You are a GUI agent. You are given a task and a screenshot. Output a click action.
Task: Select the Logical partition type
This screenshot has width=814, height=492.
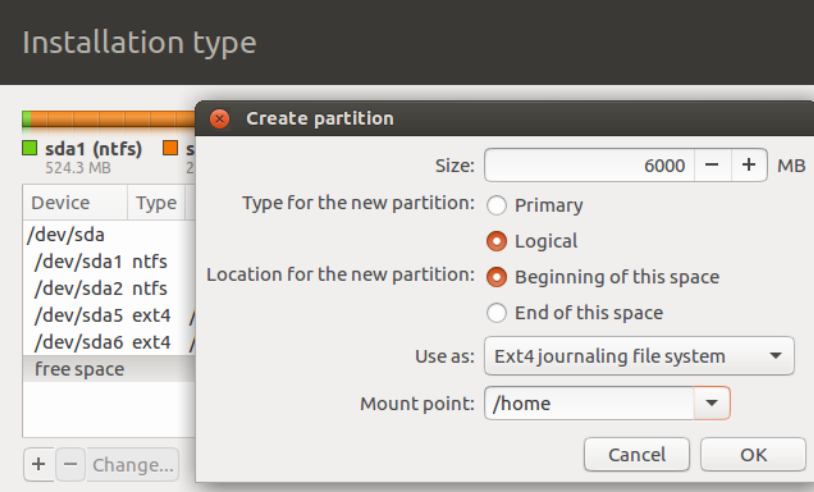click(496, 241)
